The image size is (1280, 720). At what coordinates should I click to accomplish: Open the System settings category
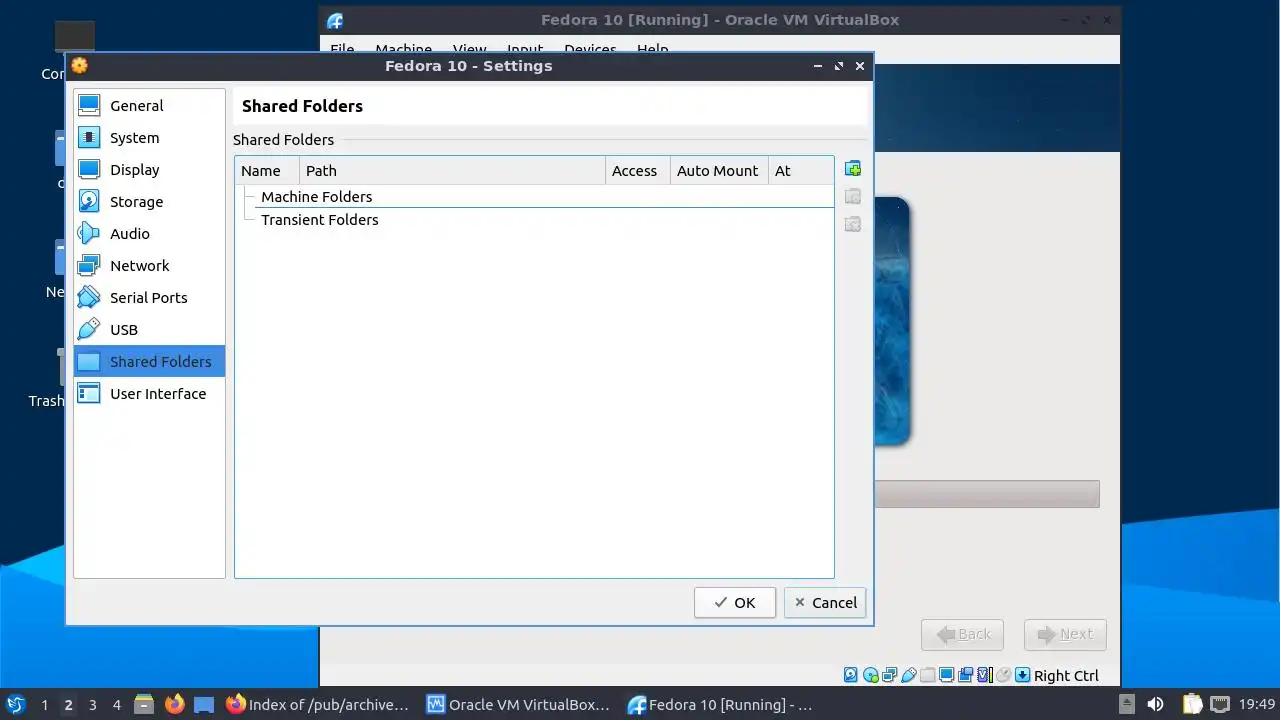150,138
